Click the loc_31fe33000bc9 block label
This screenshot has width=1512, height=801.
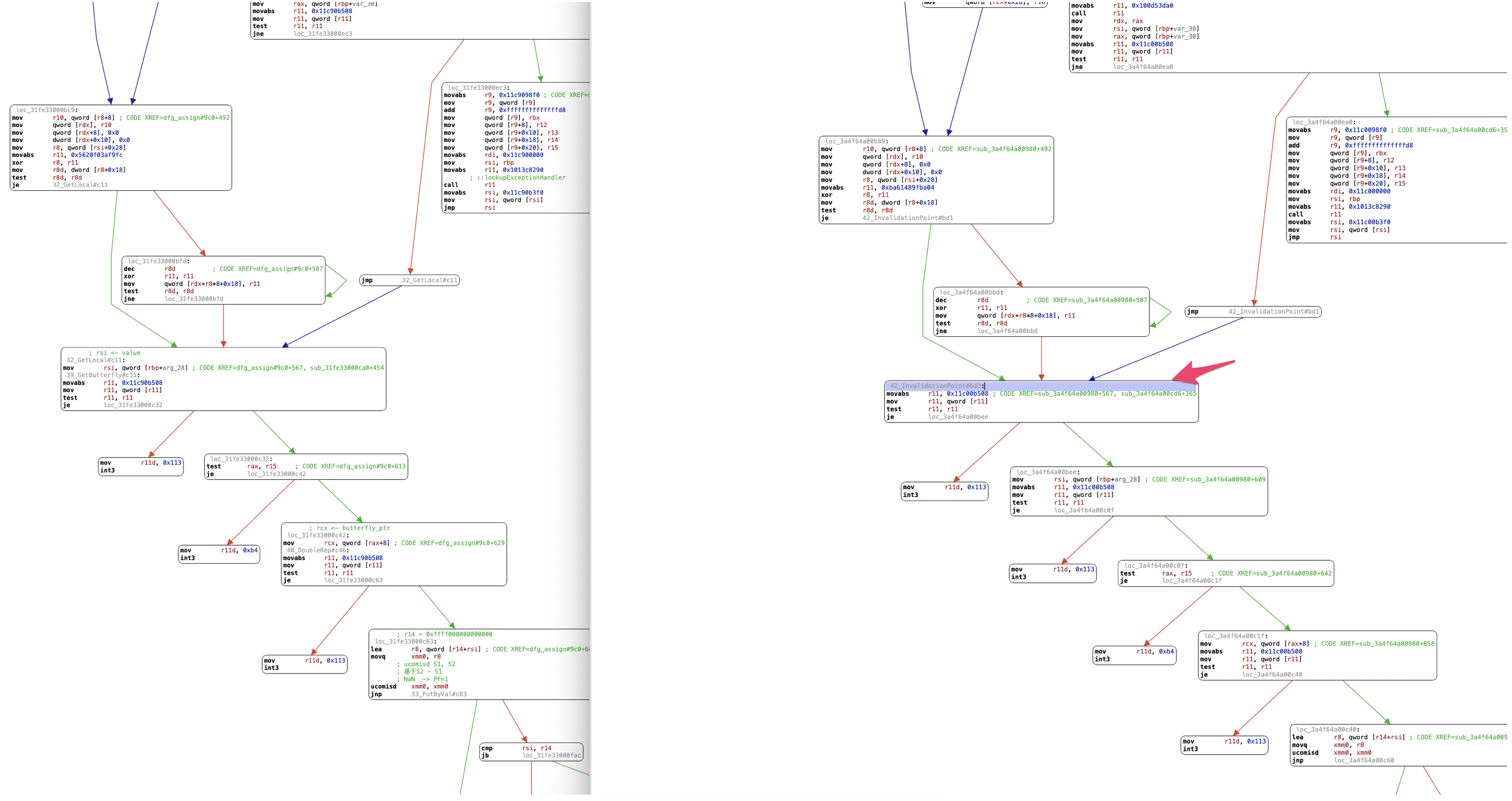click(x=46, y=110)
